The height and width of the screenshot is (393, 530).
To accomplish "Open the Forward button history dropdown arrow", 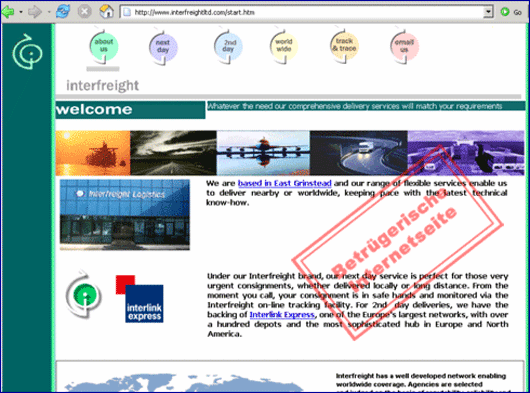I will tap(49, 12).
